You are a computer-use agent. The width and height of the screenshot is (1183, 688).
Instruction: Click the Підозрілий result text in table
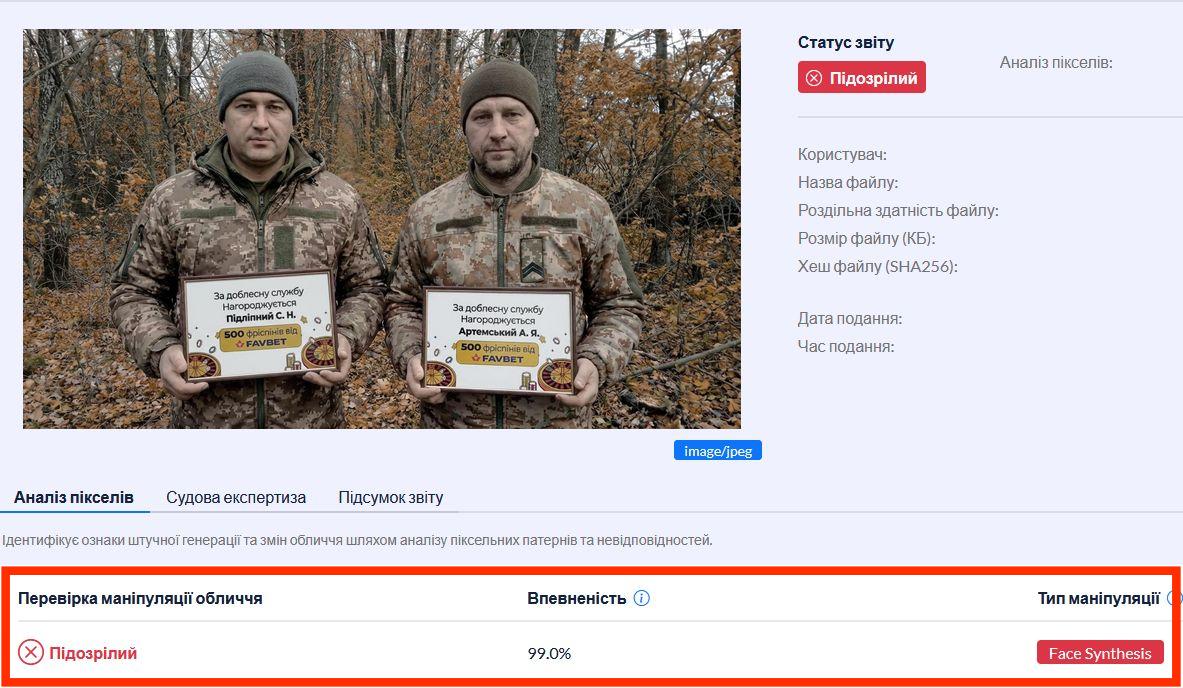tap(93, 653)
